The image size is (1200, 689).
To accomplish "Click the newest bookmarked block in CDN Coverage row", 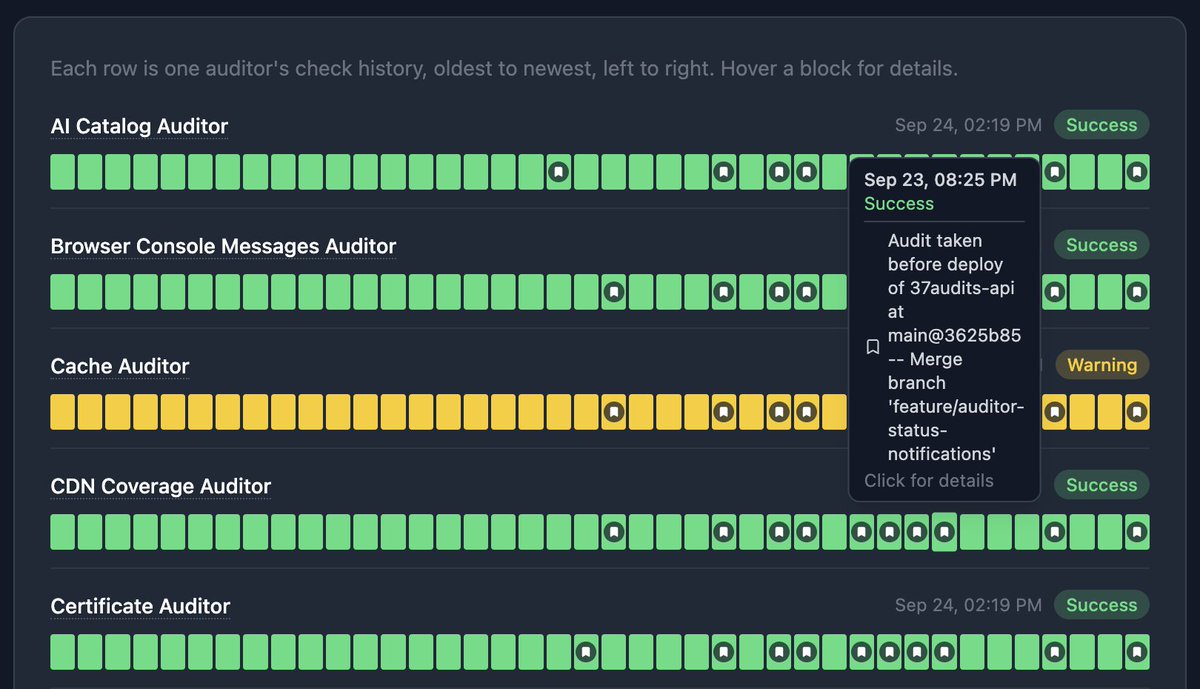I will [x=1137, y=532].
